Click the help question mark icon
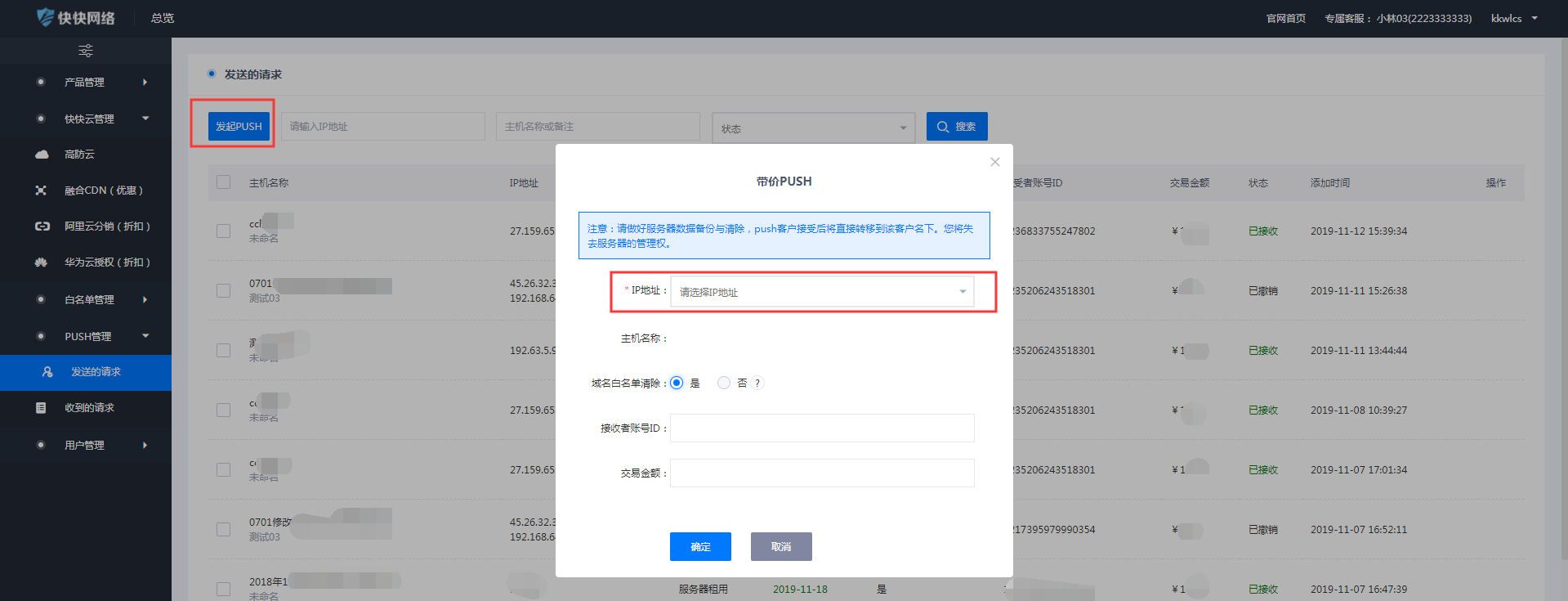The image size is (1568, 601). pyautogui.click(x=757, y=383)
